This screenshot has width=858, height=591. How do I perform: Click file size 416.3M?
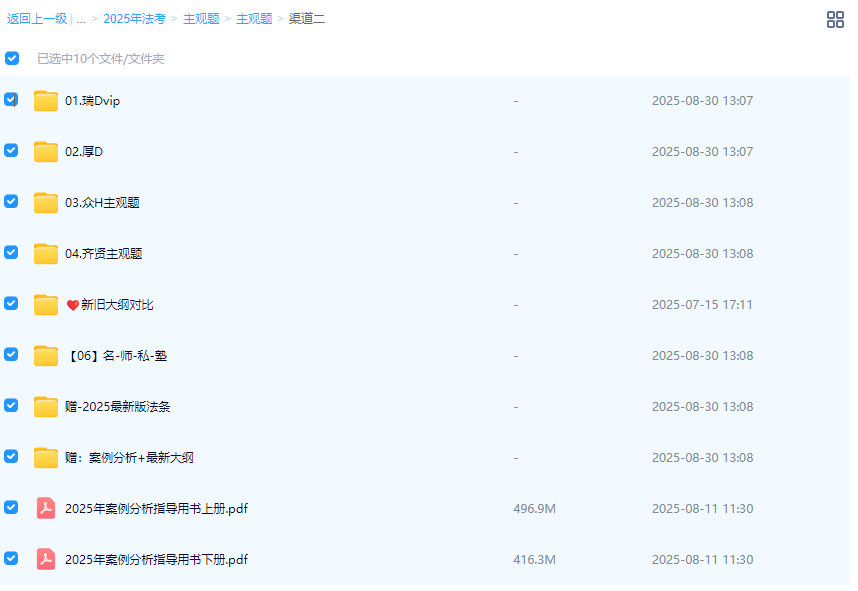(x=535, y=560)
